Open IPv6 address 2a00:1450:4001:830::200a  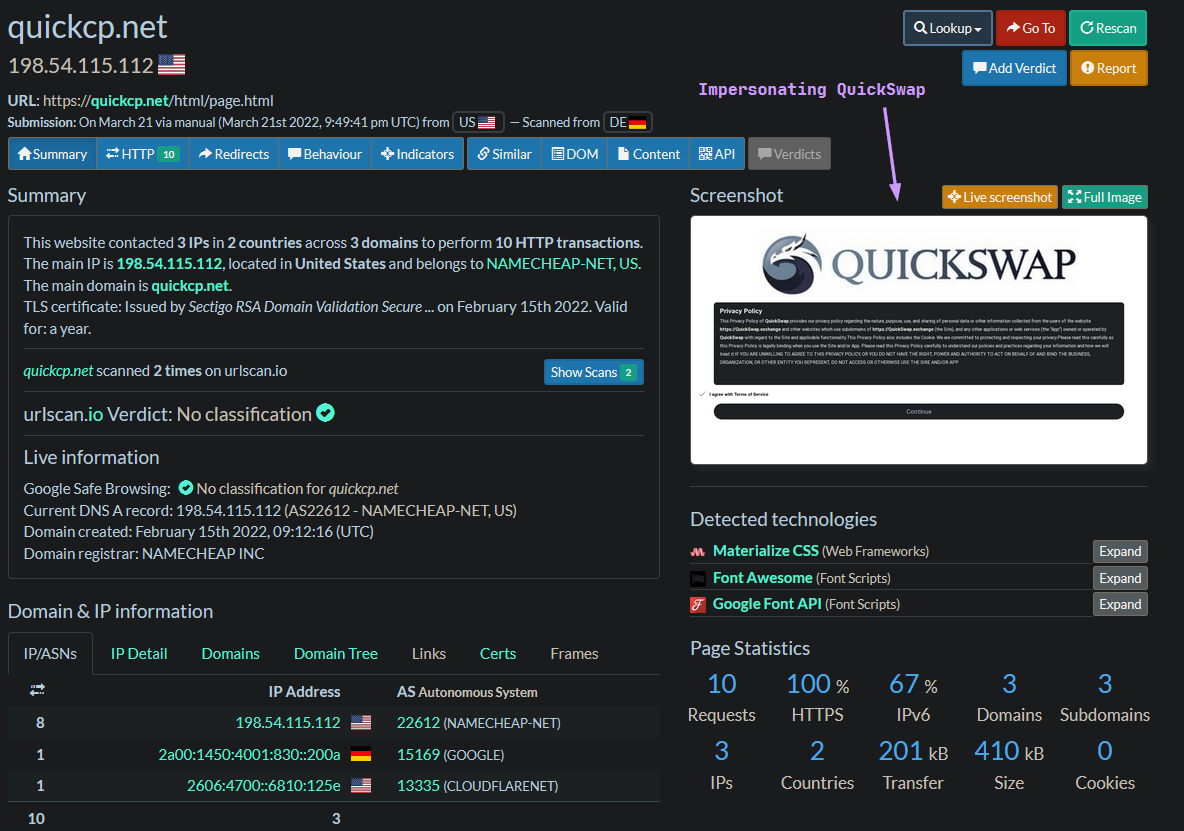point(249,755)
